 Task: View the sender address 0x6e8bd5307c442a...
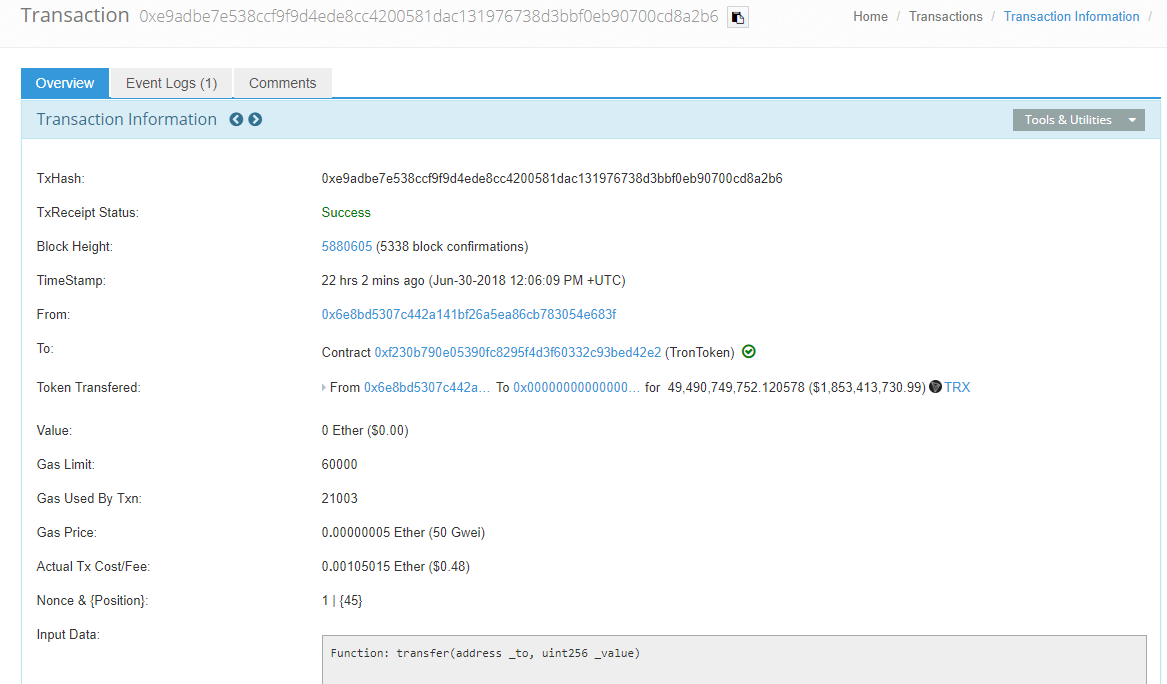tap(469, 314)
